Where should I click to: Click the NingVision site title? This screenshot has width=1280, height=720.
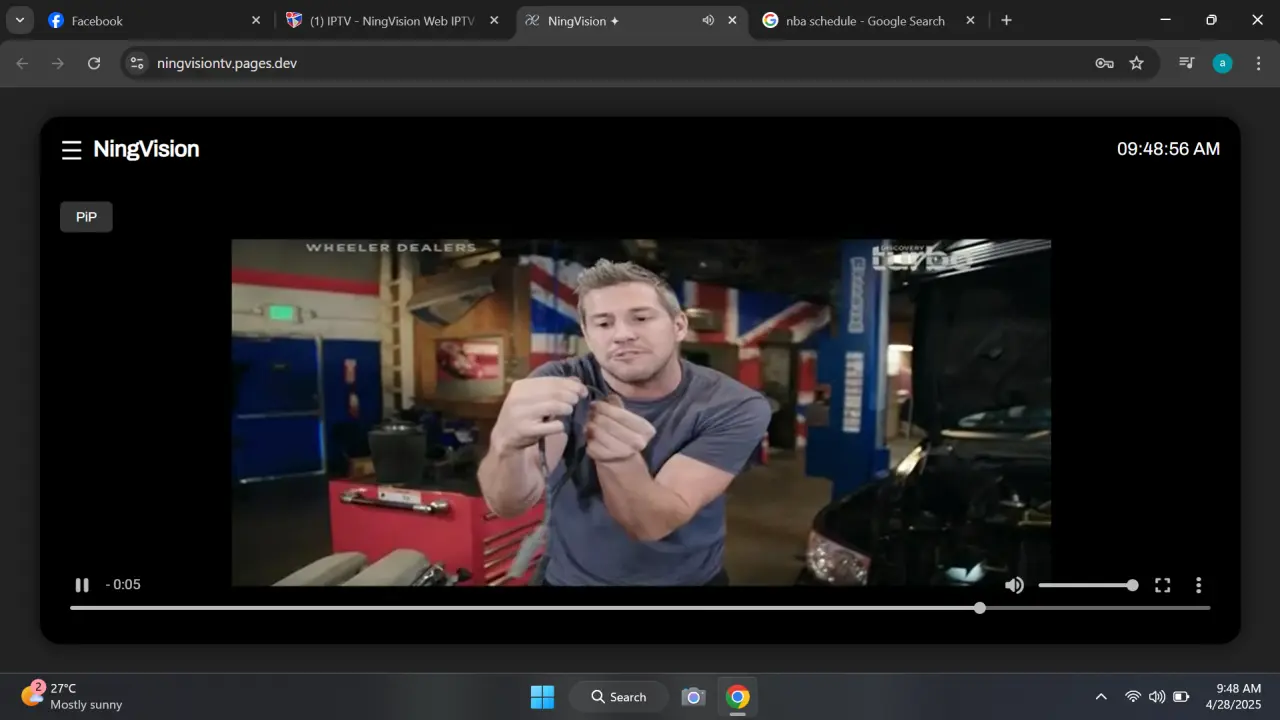pyautogui.click(x=146, y=149)
